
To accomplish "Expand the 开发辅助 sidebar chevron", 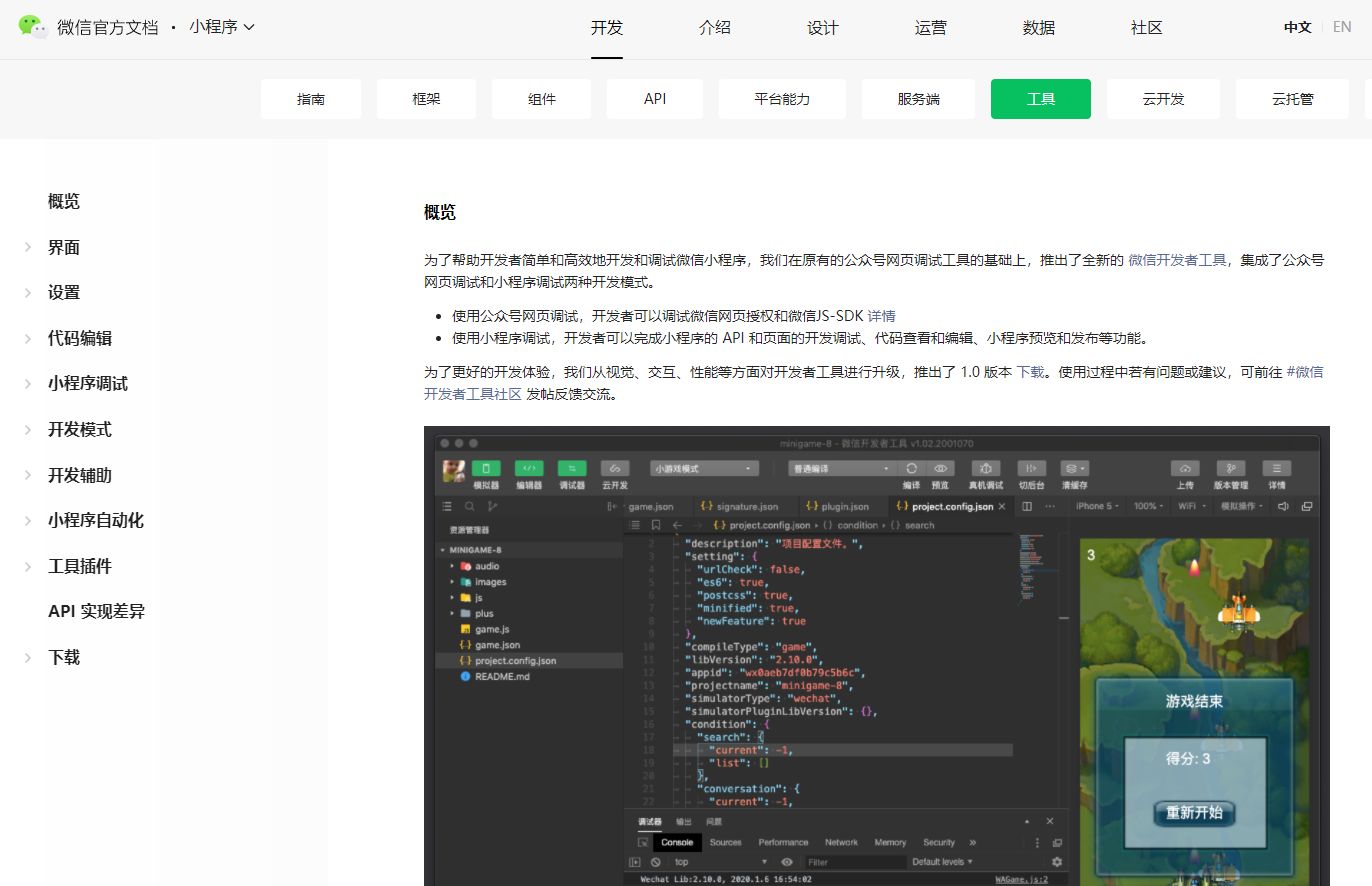I will pos(28,475).
